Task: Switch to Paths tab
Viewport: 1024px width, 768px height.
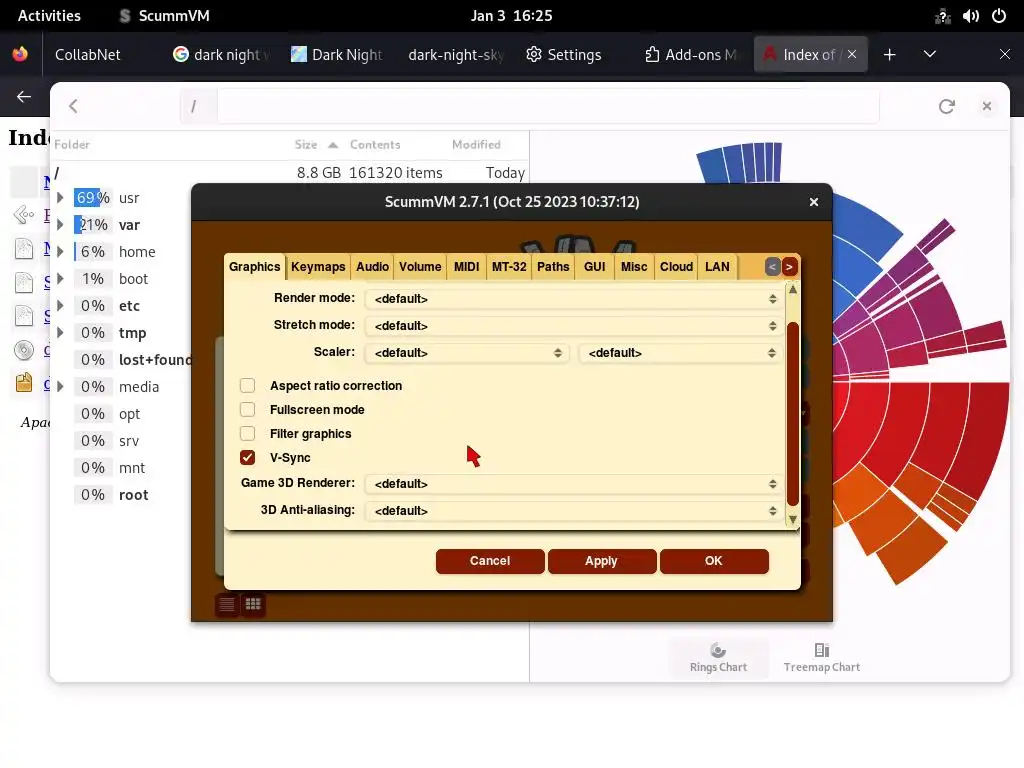Action: pyautogui.click(x=553, y=266)
